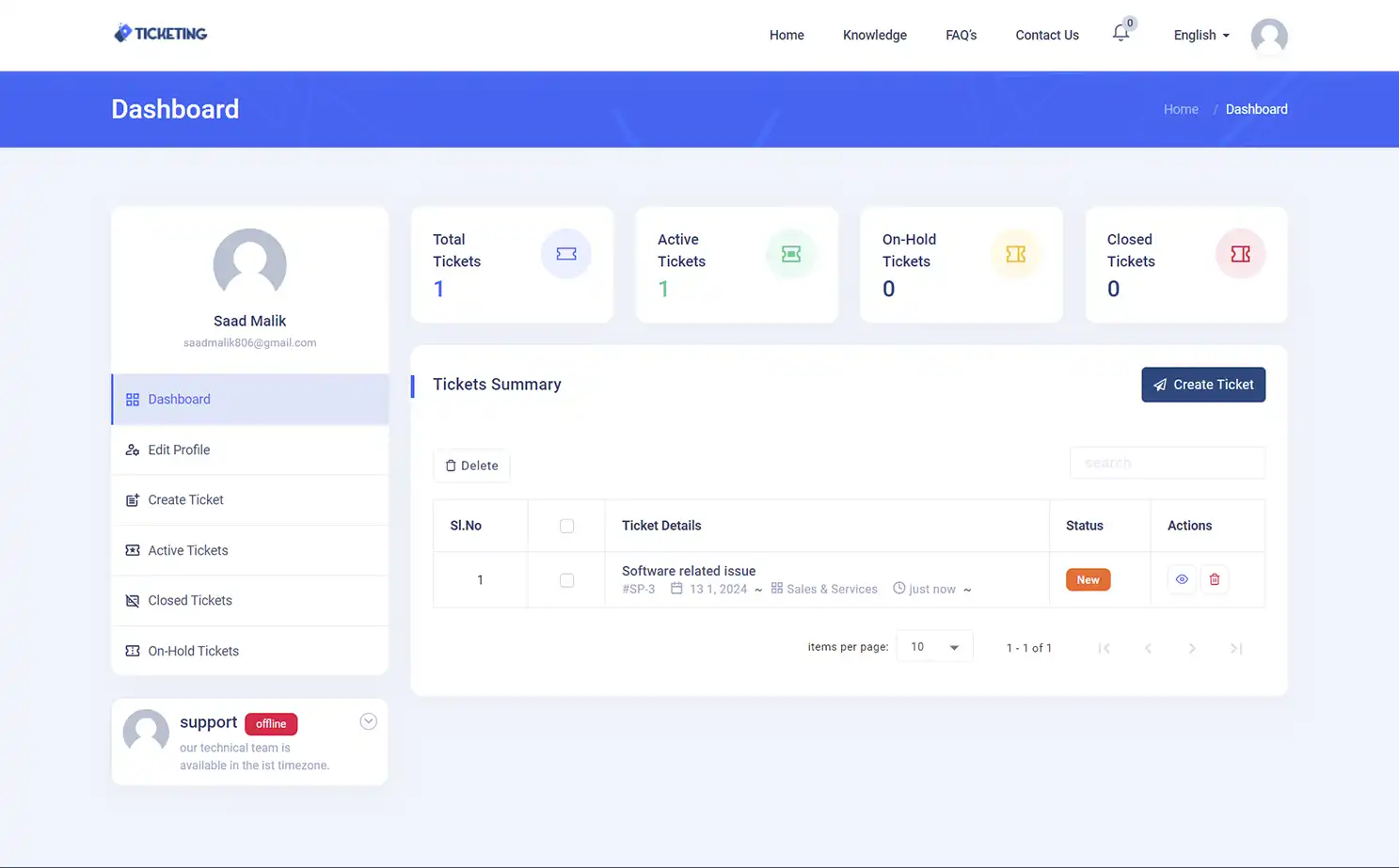Collapse the support offline widget
The width and height of the screenshot is (1399, 868).
[x=368, y=720]
